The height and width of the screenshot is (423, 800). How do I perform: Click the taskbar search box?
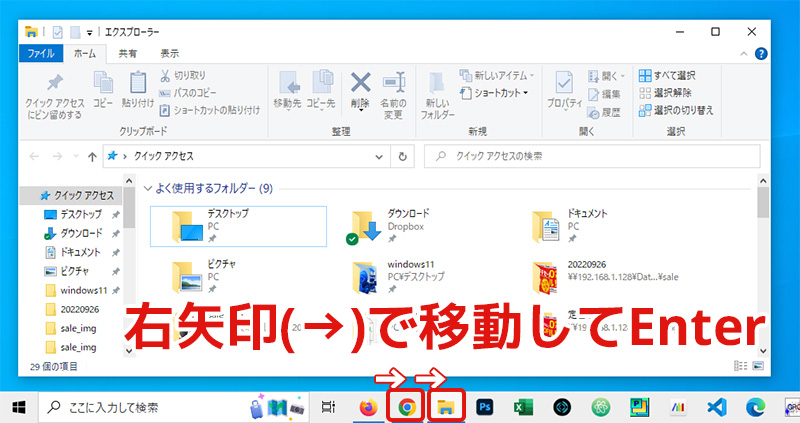[x=174, y=407]
